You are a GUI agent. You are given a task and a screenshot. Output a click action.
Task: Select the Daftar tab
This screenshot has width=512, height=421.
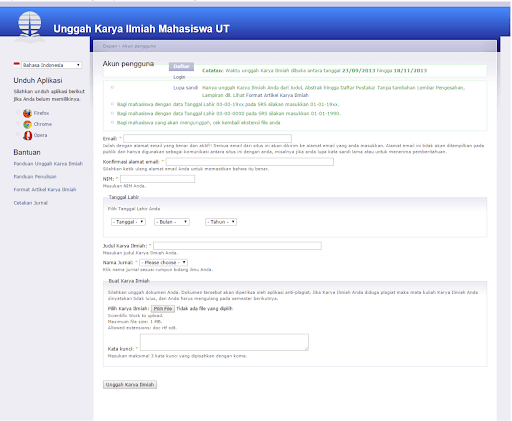pyautogui.click(x=181, y=66)
